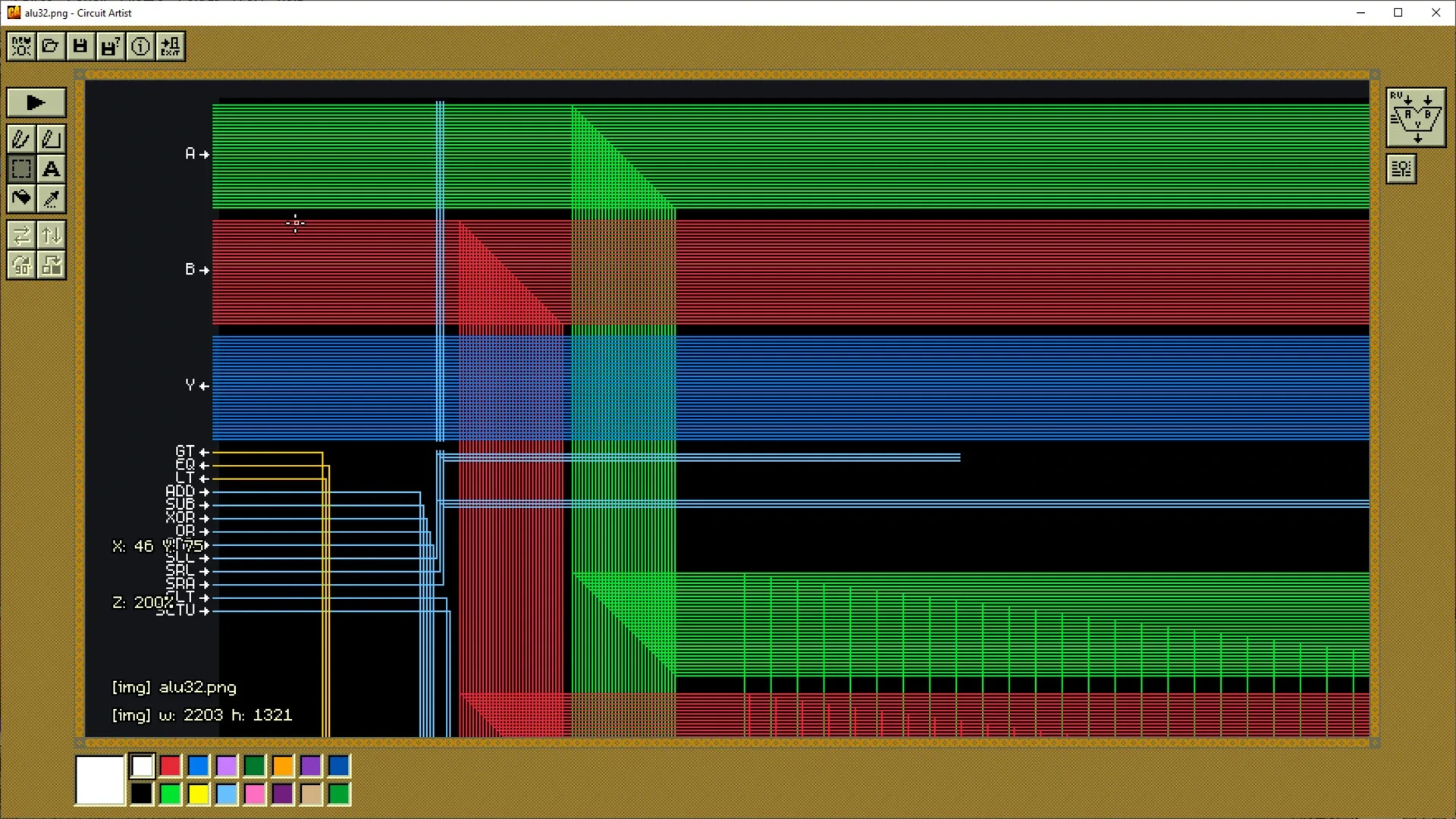Click the flip vertical arrows icon
Image resolution: width=1456 pixels, height=819 pixels.
point(52,235)
